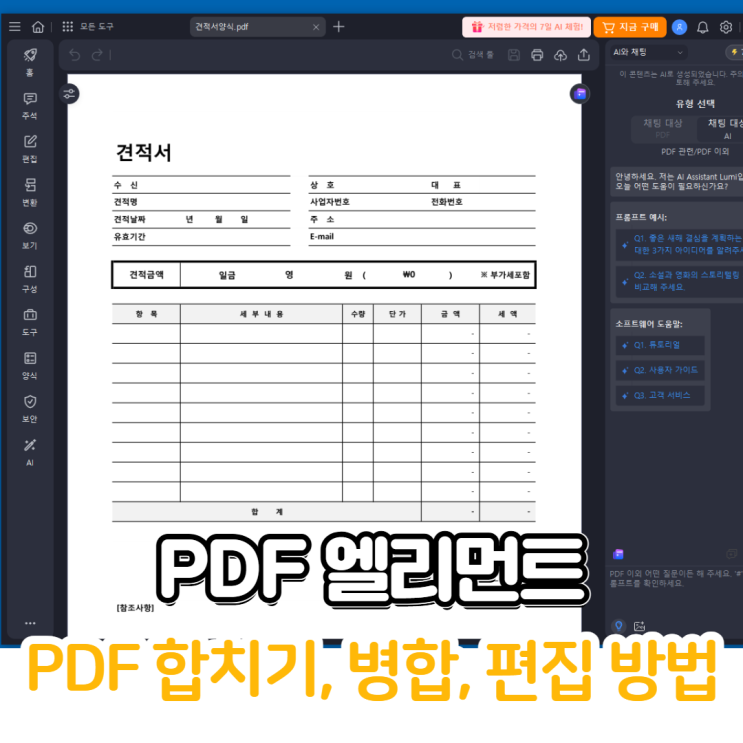Open notifications bell
The height and width of the screenshot is (743, 743).
pos(702,27)
